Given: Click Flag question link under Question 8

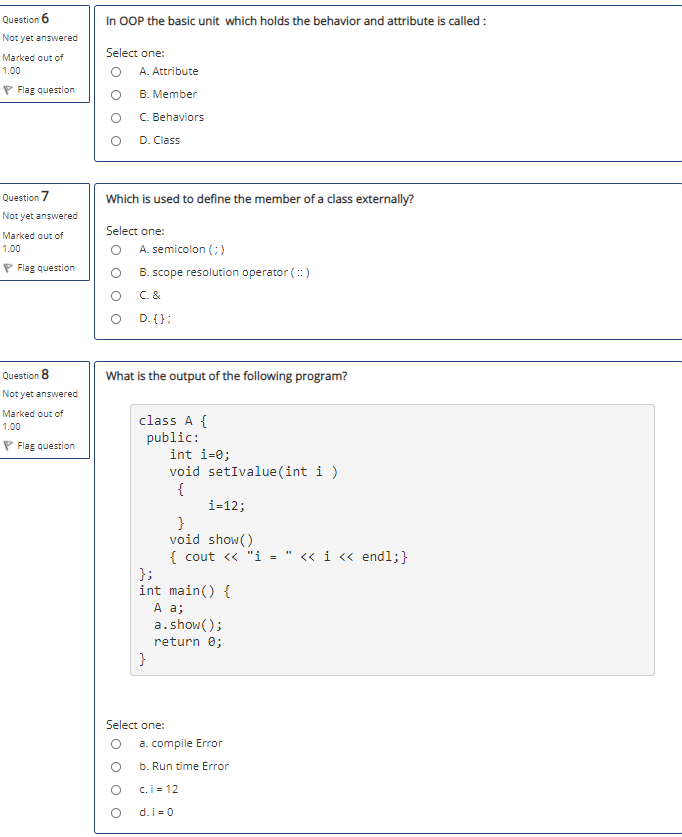Looking at the screenshot, I should [46, 445].
